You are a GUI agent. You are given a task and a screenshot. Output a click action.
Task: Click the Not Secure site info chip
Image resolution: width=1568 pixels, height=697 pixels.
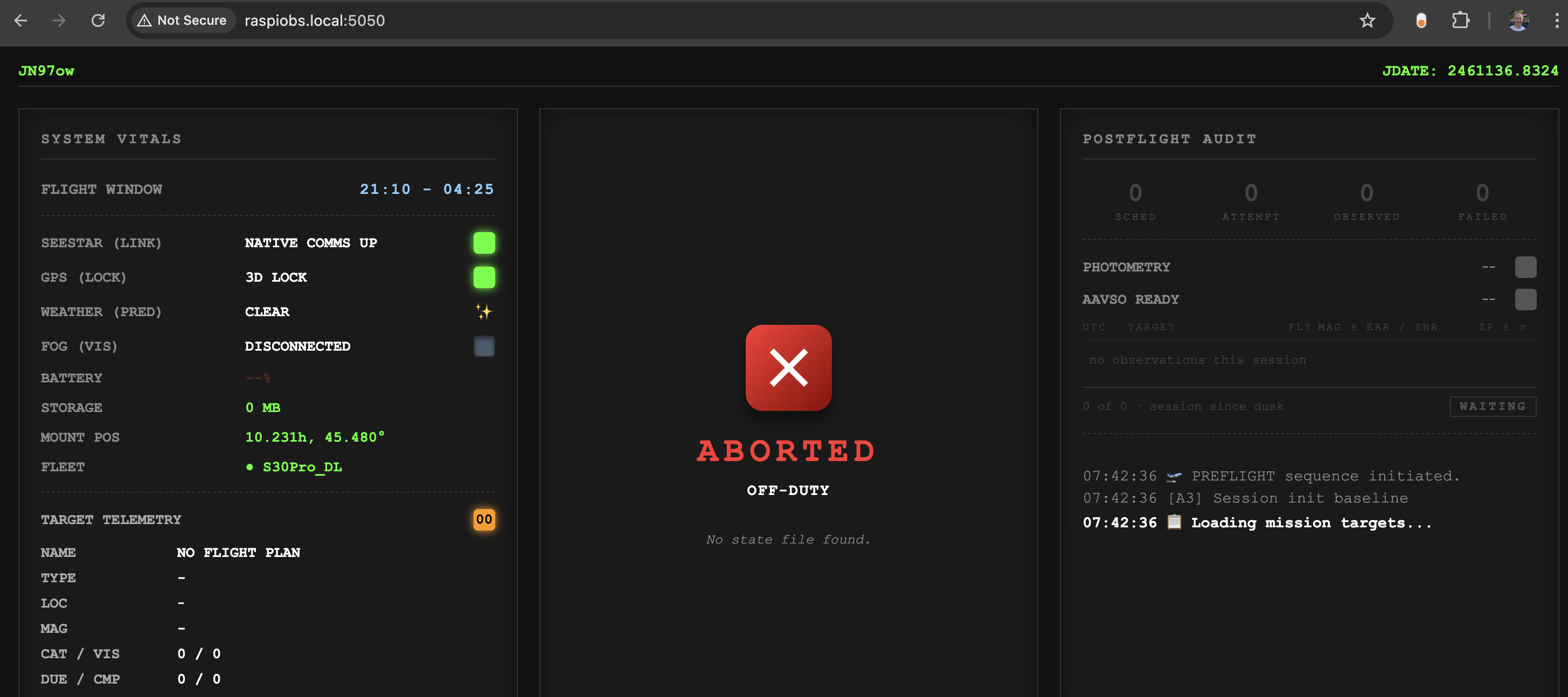(x=182, y=20)
